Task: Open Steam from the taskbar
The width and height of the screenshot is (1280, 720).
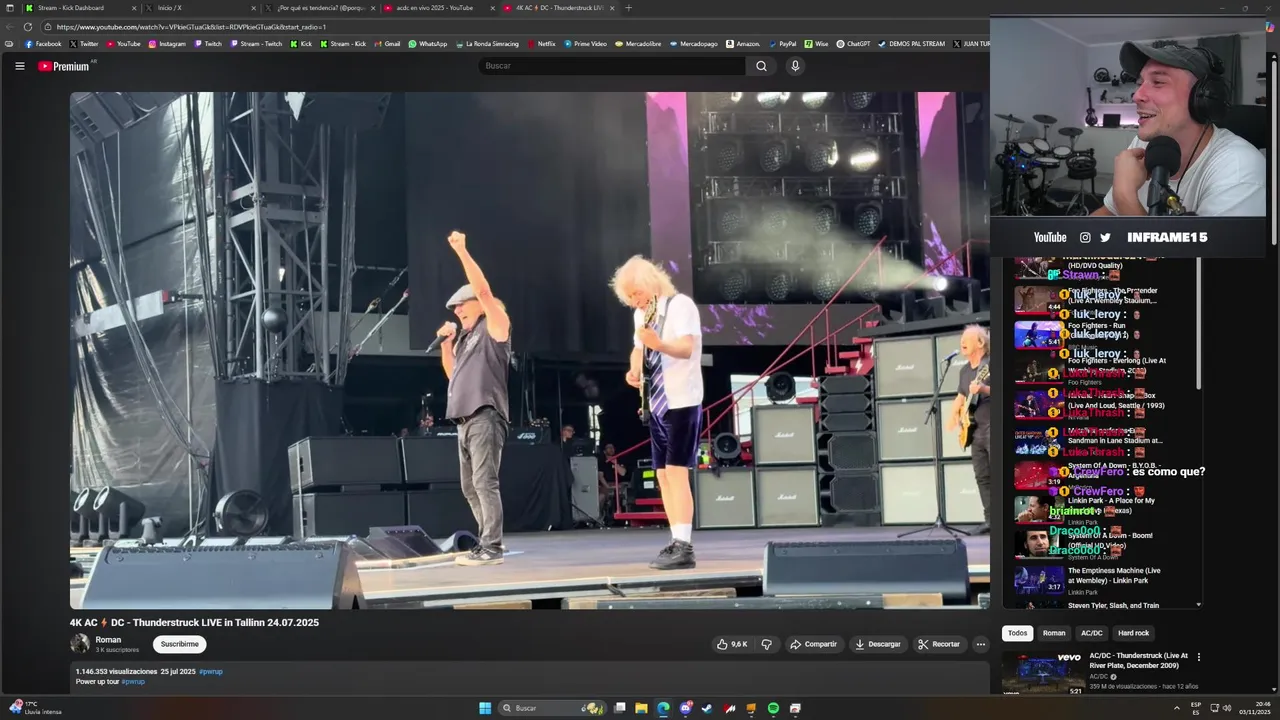Action: (708, 708)
